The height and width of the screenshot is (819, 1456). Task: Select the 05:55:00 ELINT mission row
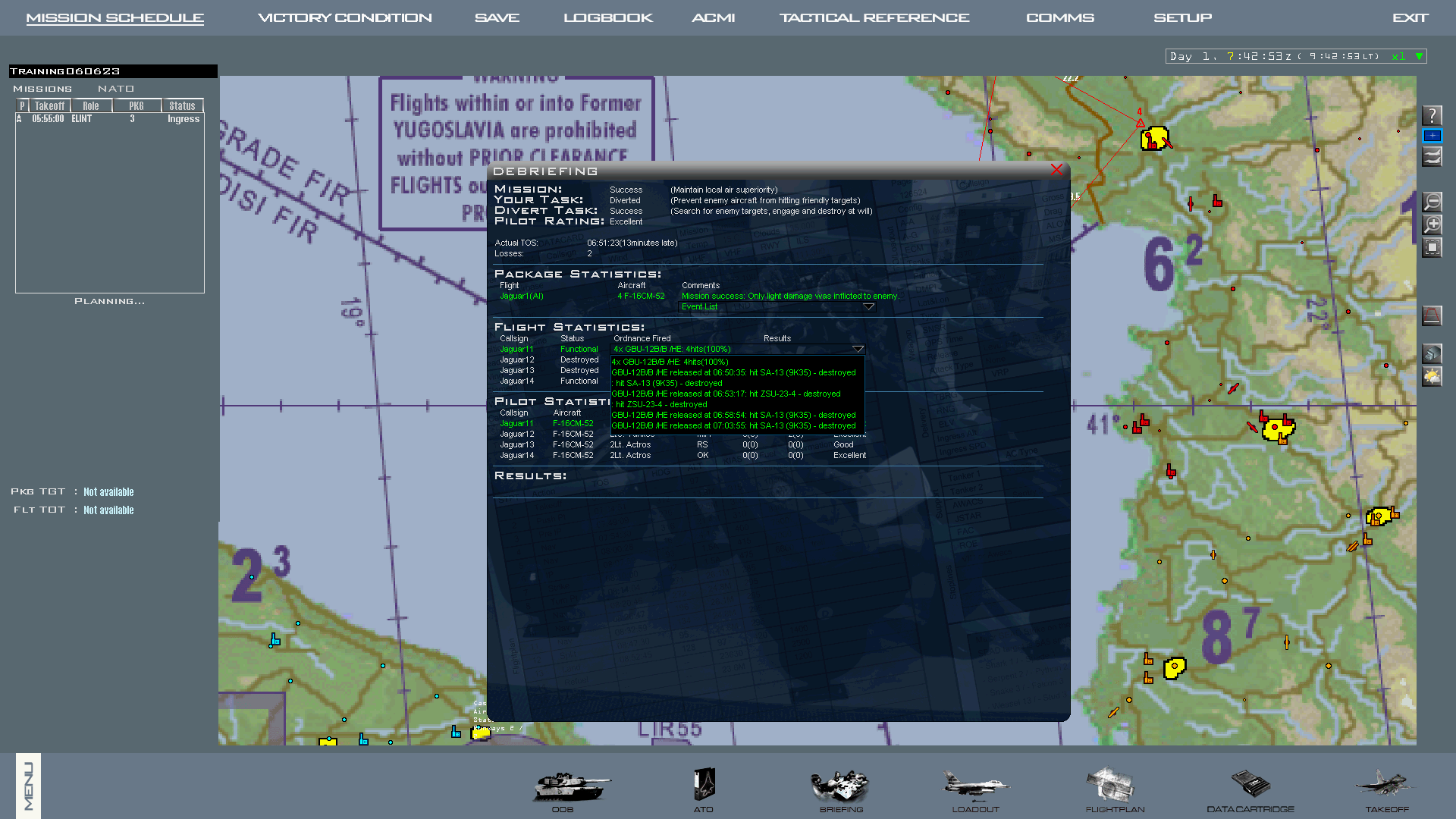(x=109, y=119)
